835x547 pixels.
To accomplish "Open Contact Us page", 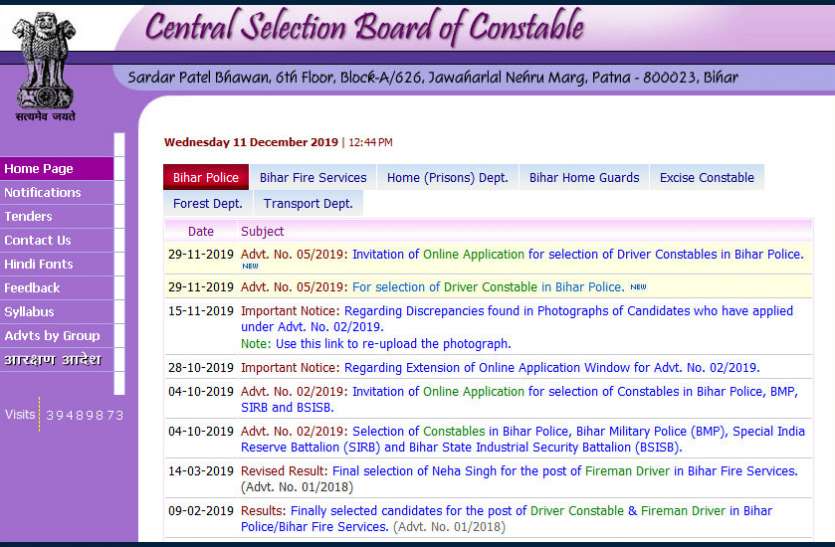I will [56, 240].
